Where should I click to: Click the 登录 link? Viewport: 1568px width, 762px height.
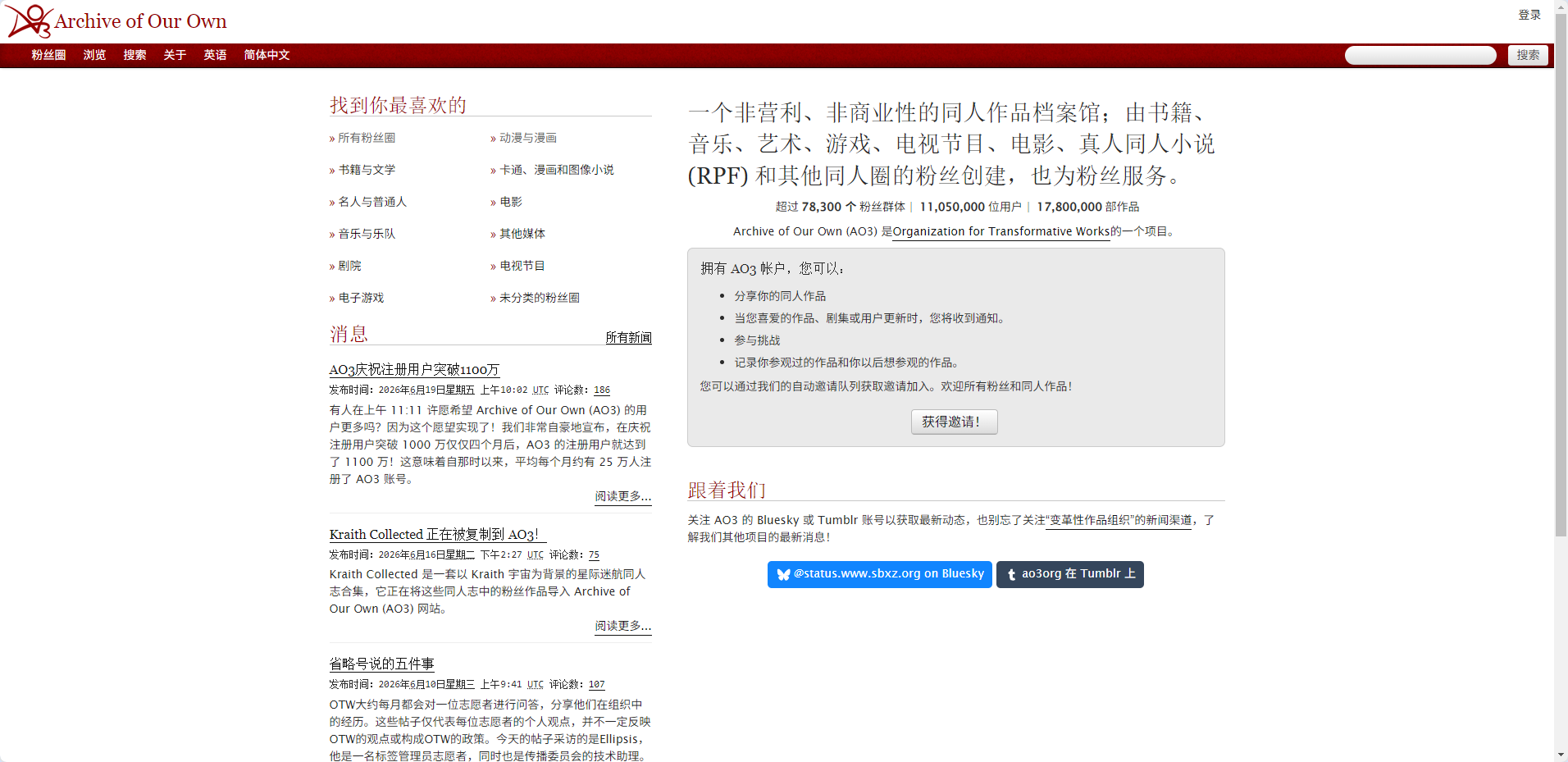pyautogui.click(x=1529, y=15)
